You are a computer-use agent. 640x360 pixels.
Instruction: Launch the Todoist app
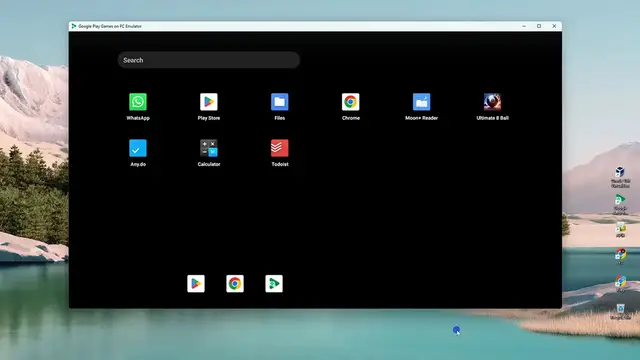click(280, 148)
